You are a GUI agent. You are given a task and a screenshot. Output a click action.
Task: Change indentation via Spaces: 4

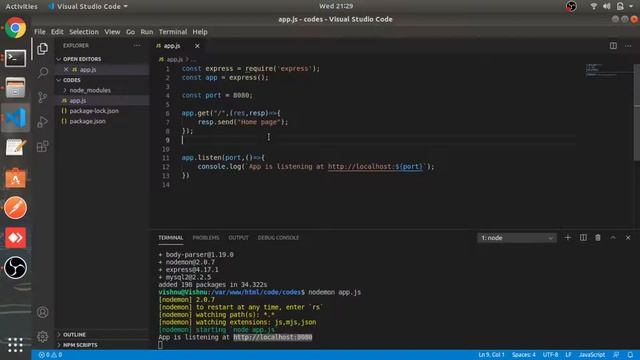[x=523, y=355]
